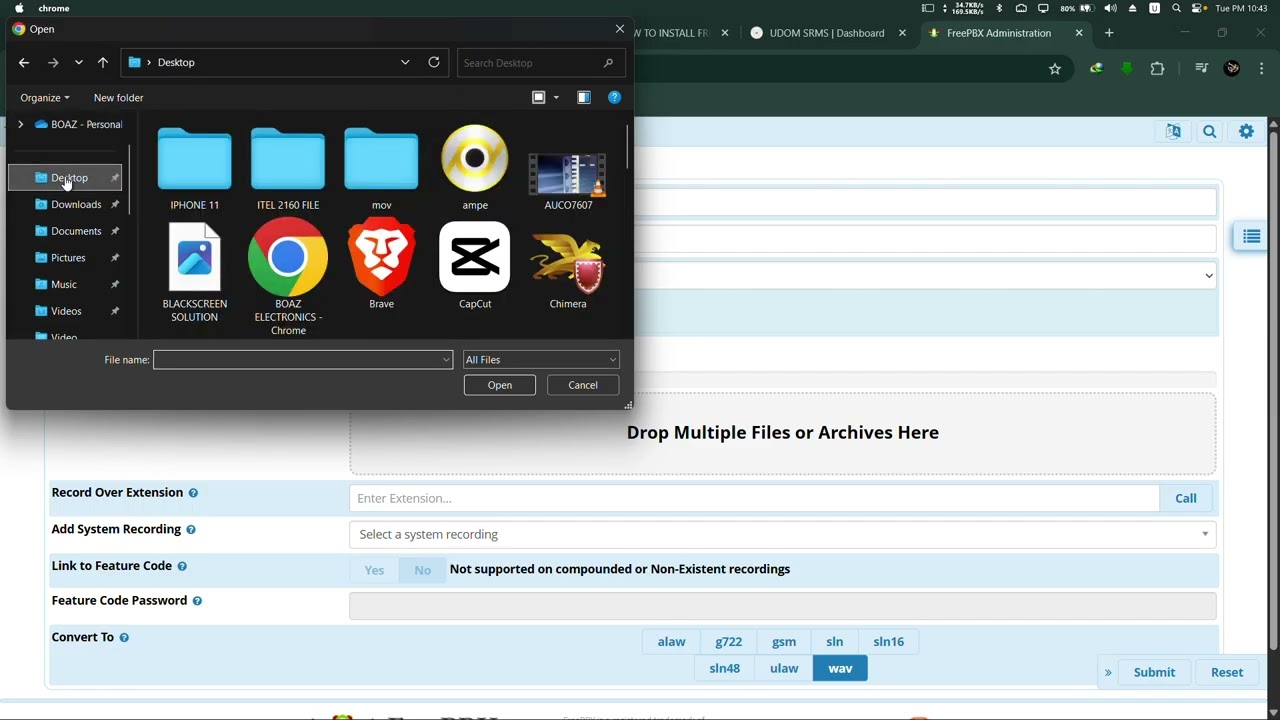Toggle ulaw conversion format

pyautogui.click(x=784, y=669)
